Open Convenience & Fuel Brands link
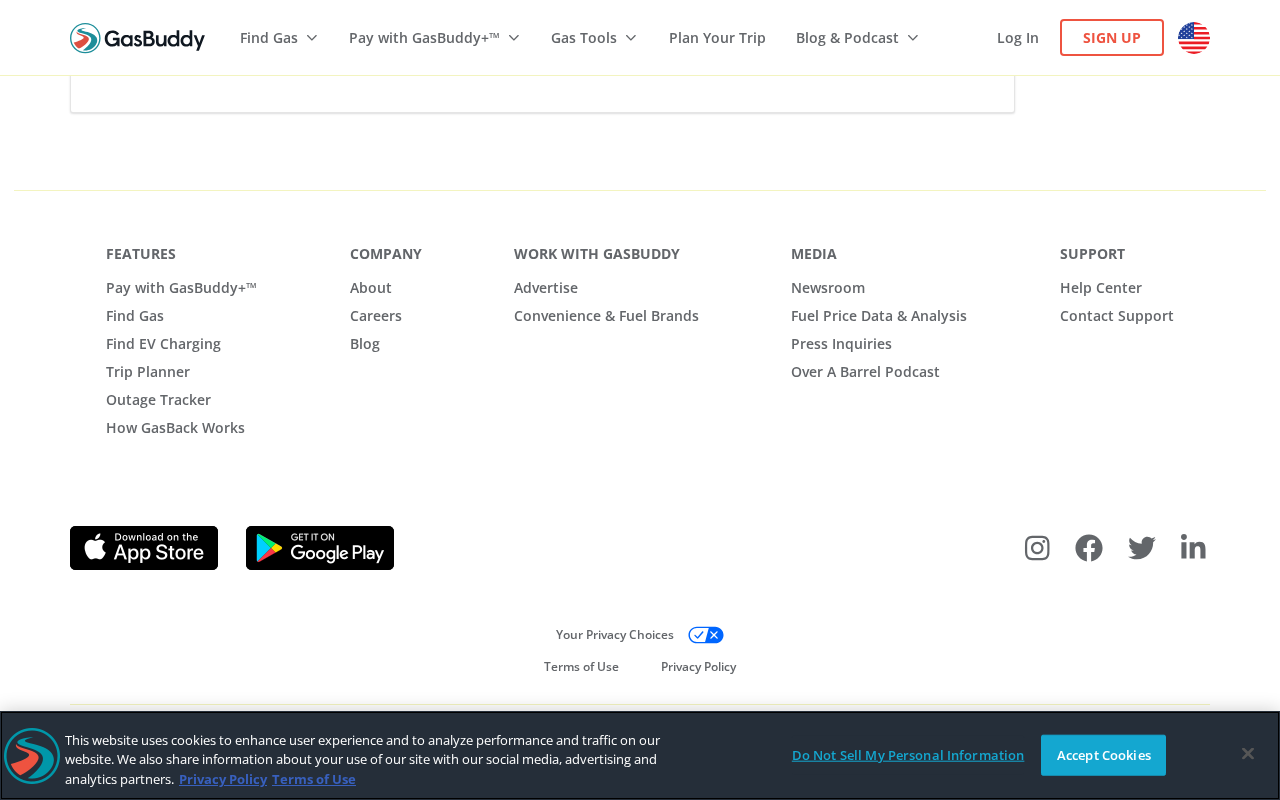The height and width of the screenshot is (800, 1280). click(x=606, y=316)
